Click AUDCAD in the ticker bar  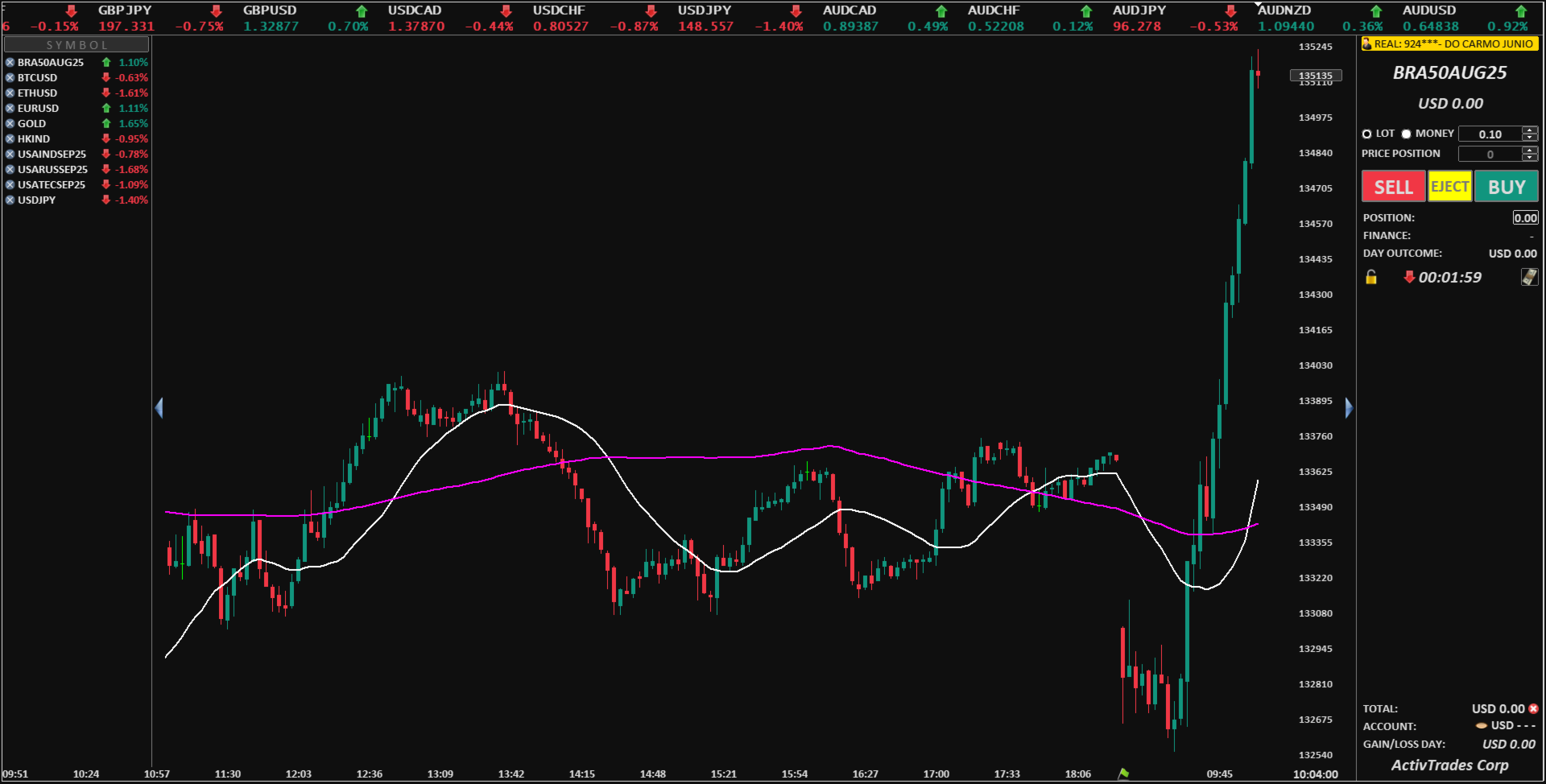(849, 10)
